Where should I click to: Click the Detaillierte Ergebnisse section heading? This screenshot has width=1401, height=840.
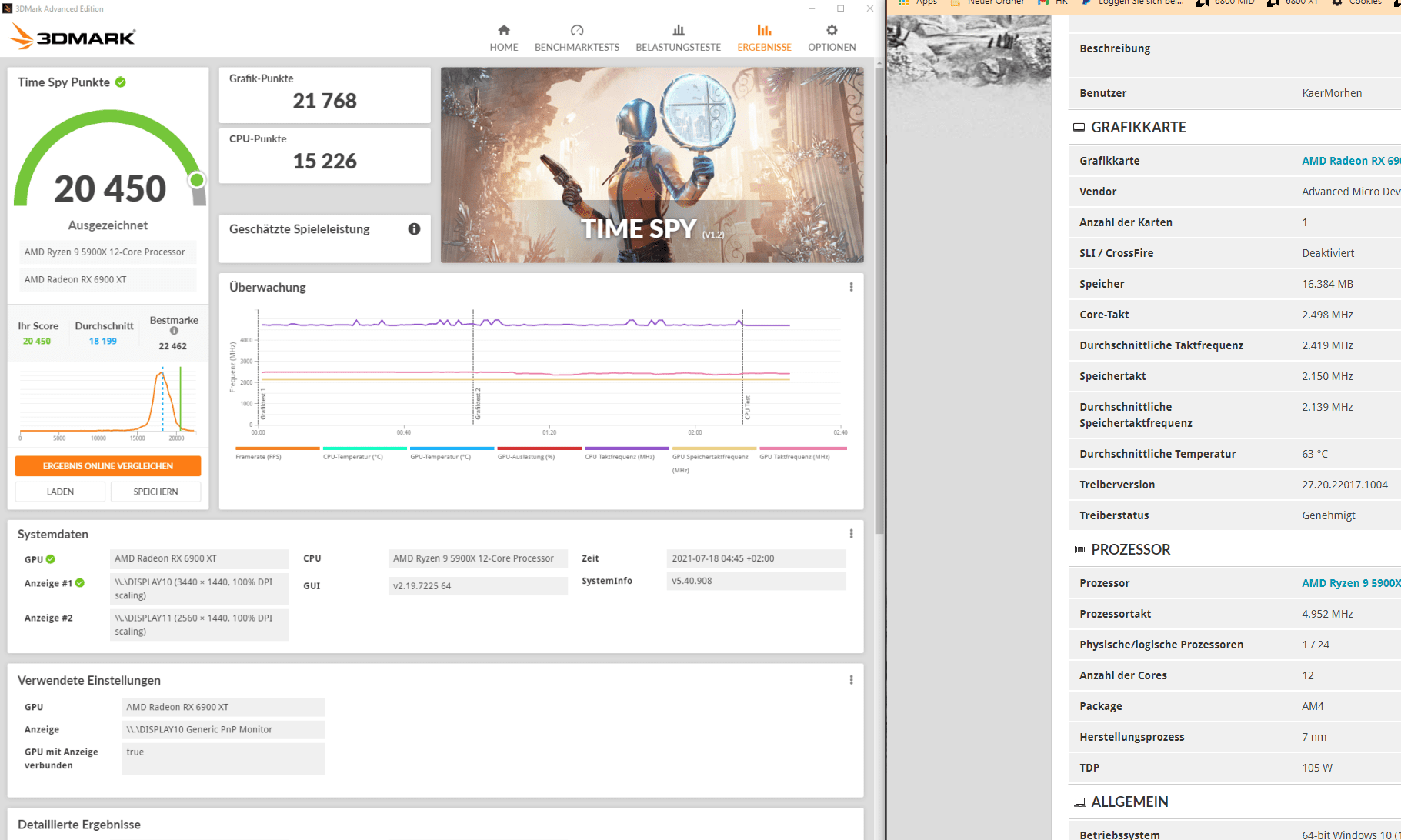click(79, 825)
